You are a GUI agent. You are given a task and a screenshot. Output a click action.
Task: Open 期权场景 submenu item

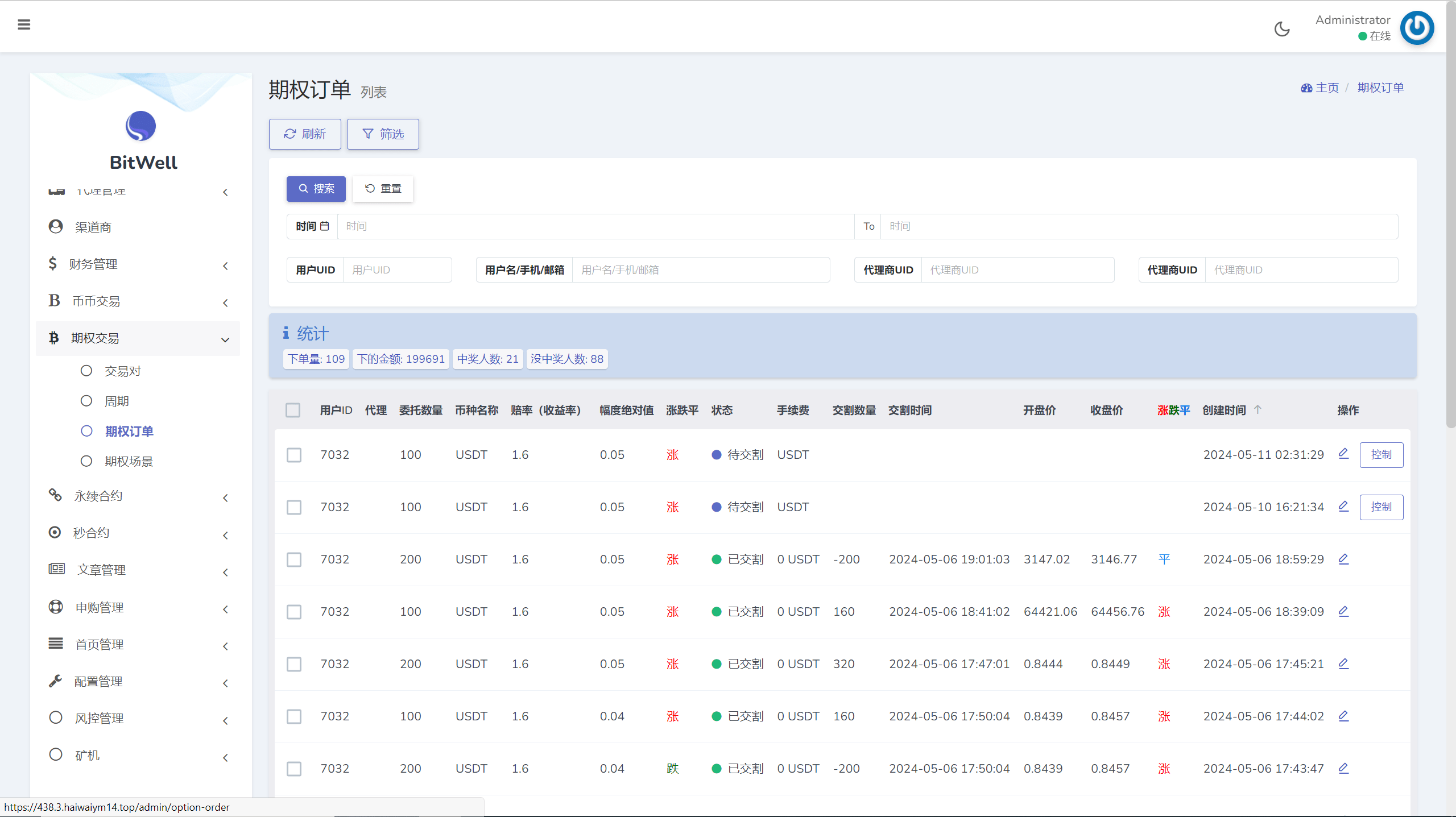129,461
